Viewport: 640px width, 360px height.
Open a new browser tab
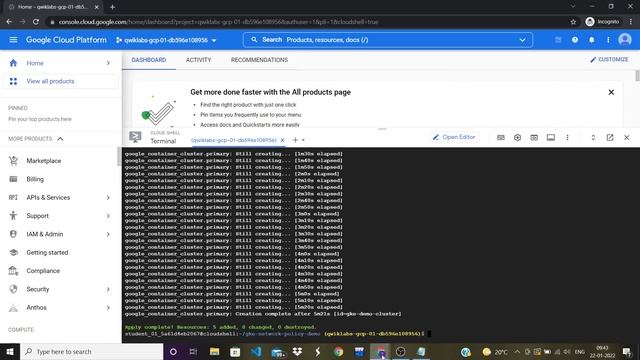[x=112, y=7]
